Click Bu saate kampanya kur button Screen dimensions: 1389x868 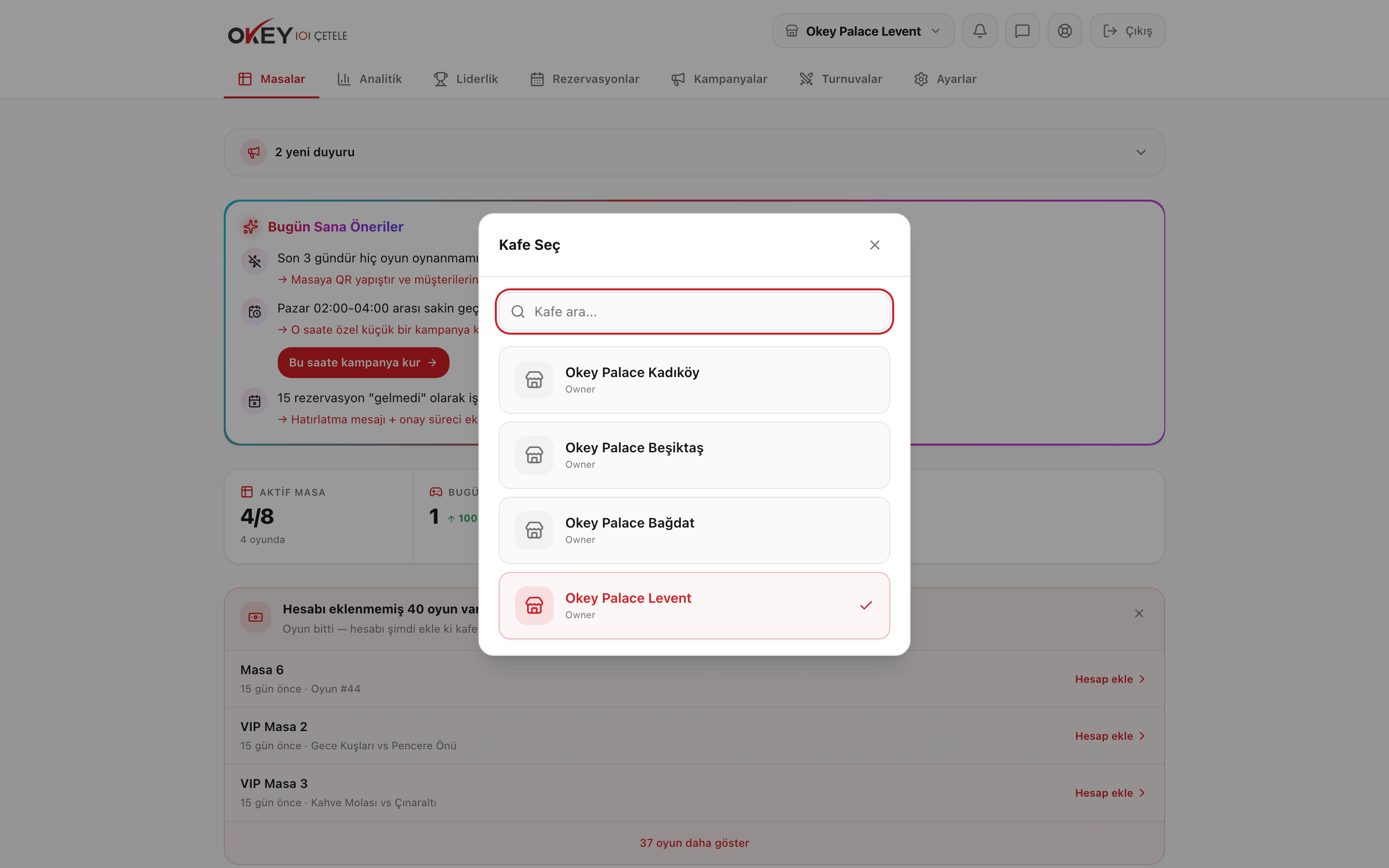(363, 363)
